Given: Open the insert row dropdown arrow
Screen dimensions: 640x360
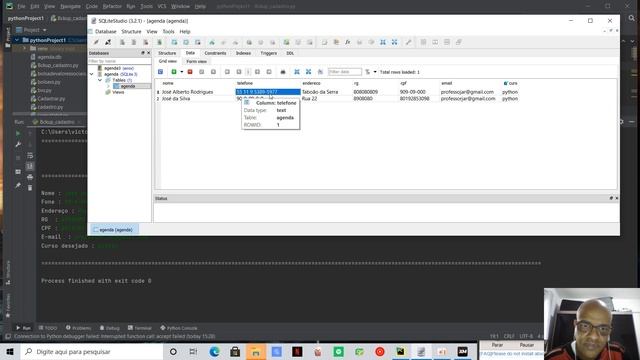Looking at the screenshot, I should [x=182, y=72].
